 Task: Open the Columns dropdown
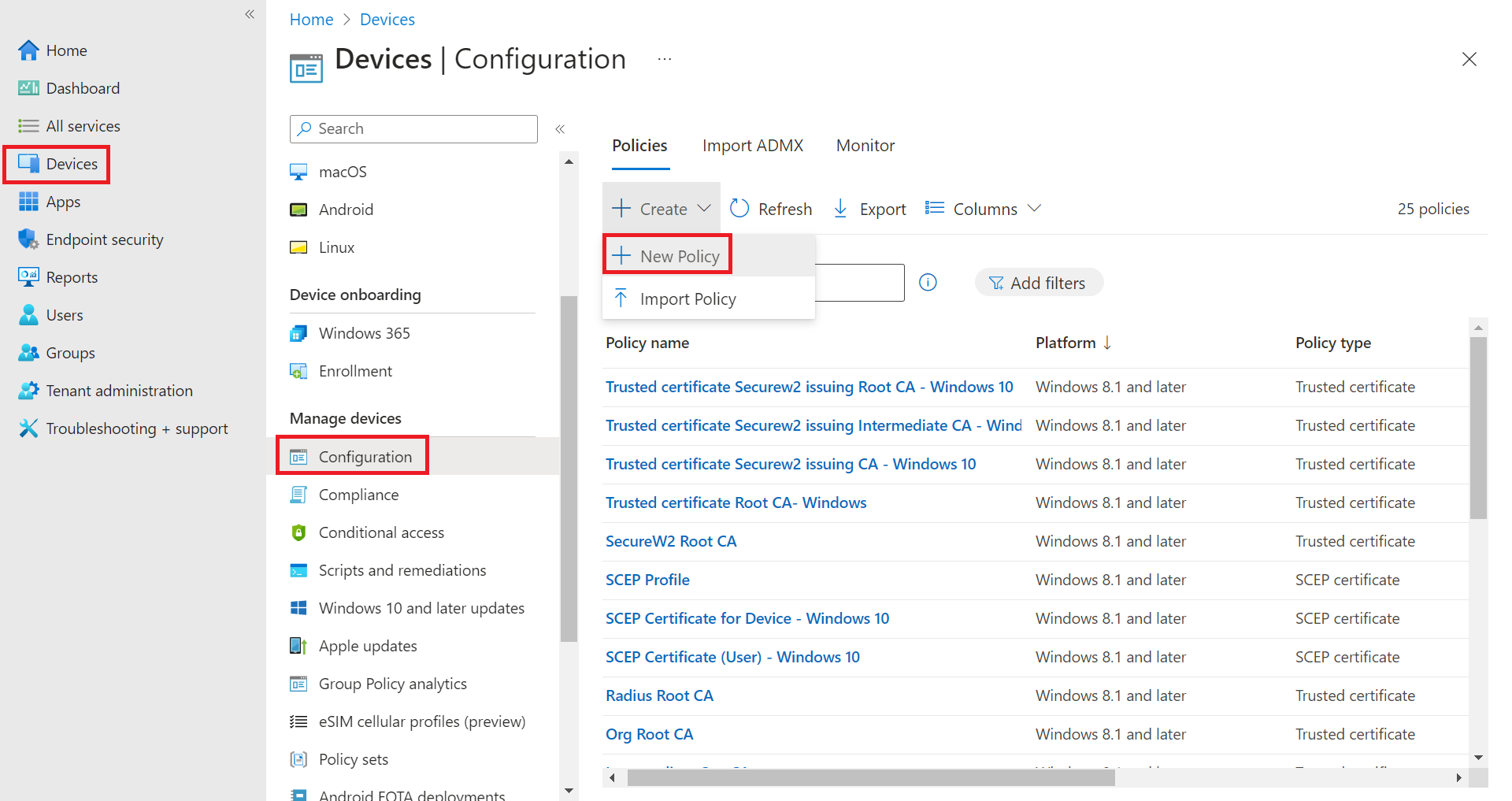click(984, 209)
